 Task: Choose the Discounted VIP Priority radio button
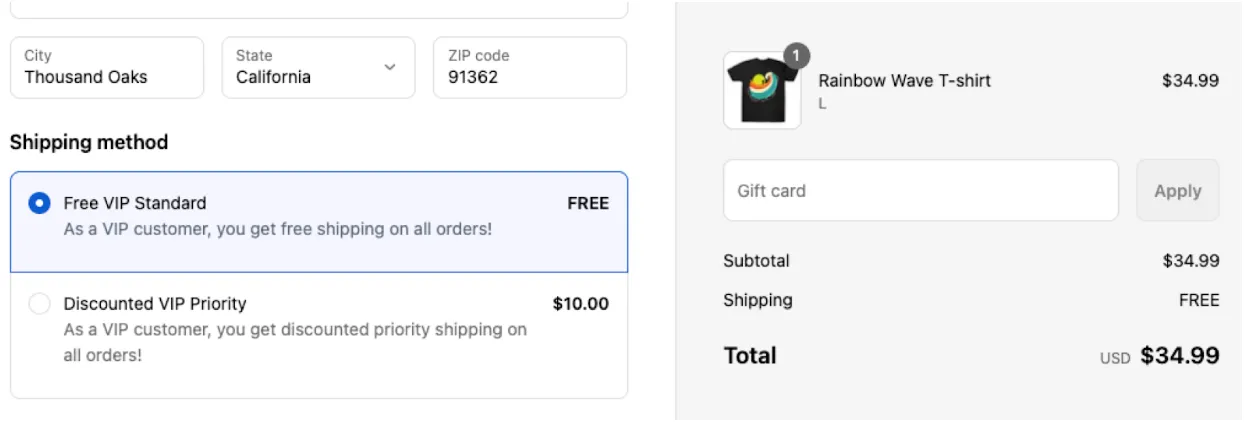click(40, 304)
